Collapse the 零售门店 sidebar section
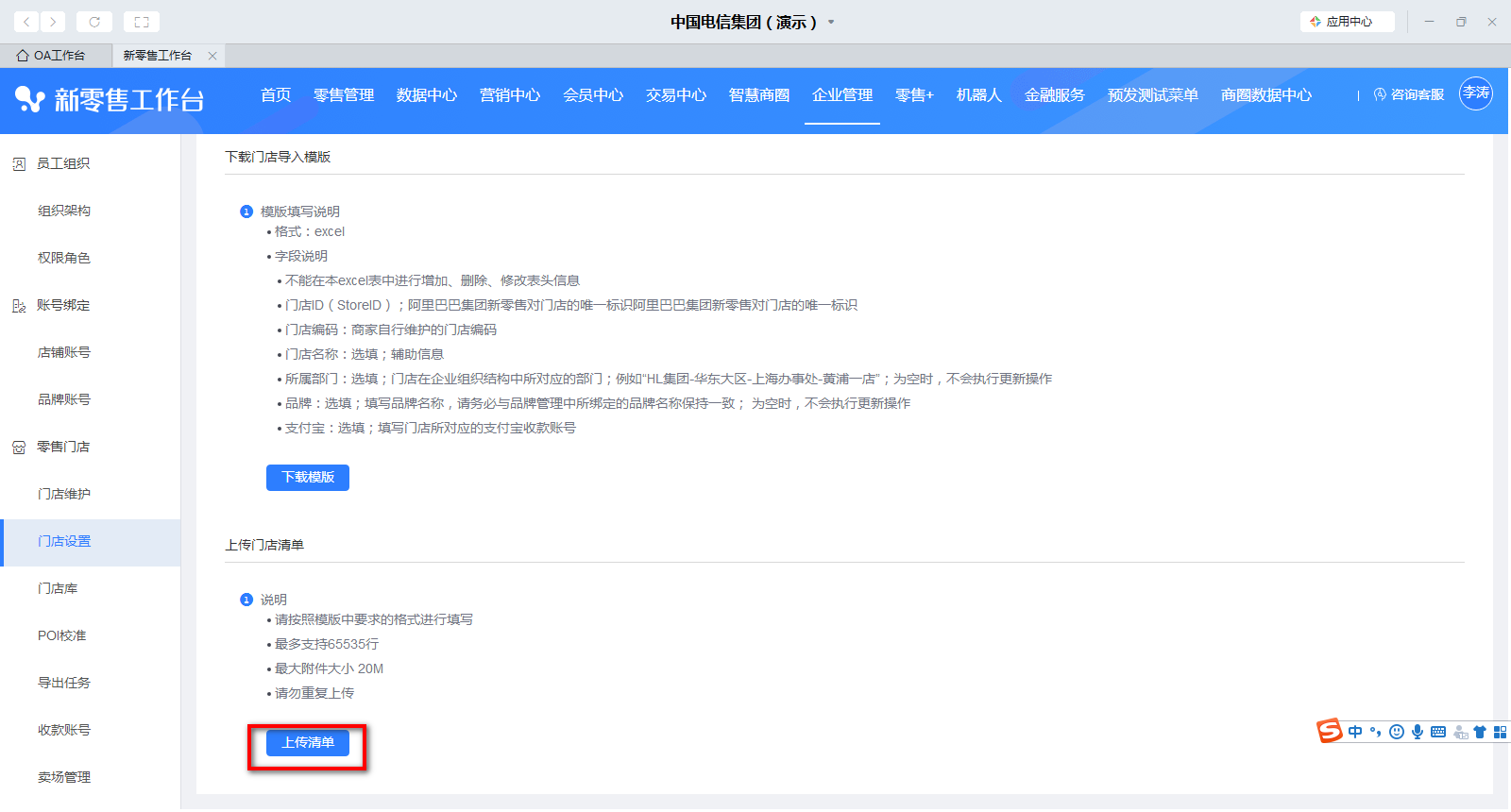The image size is (1511, 812). click(63, 447)
